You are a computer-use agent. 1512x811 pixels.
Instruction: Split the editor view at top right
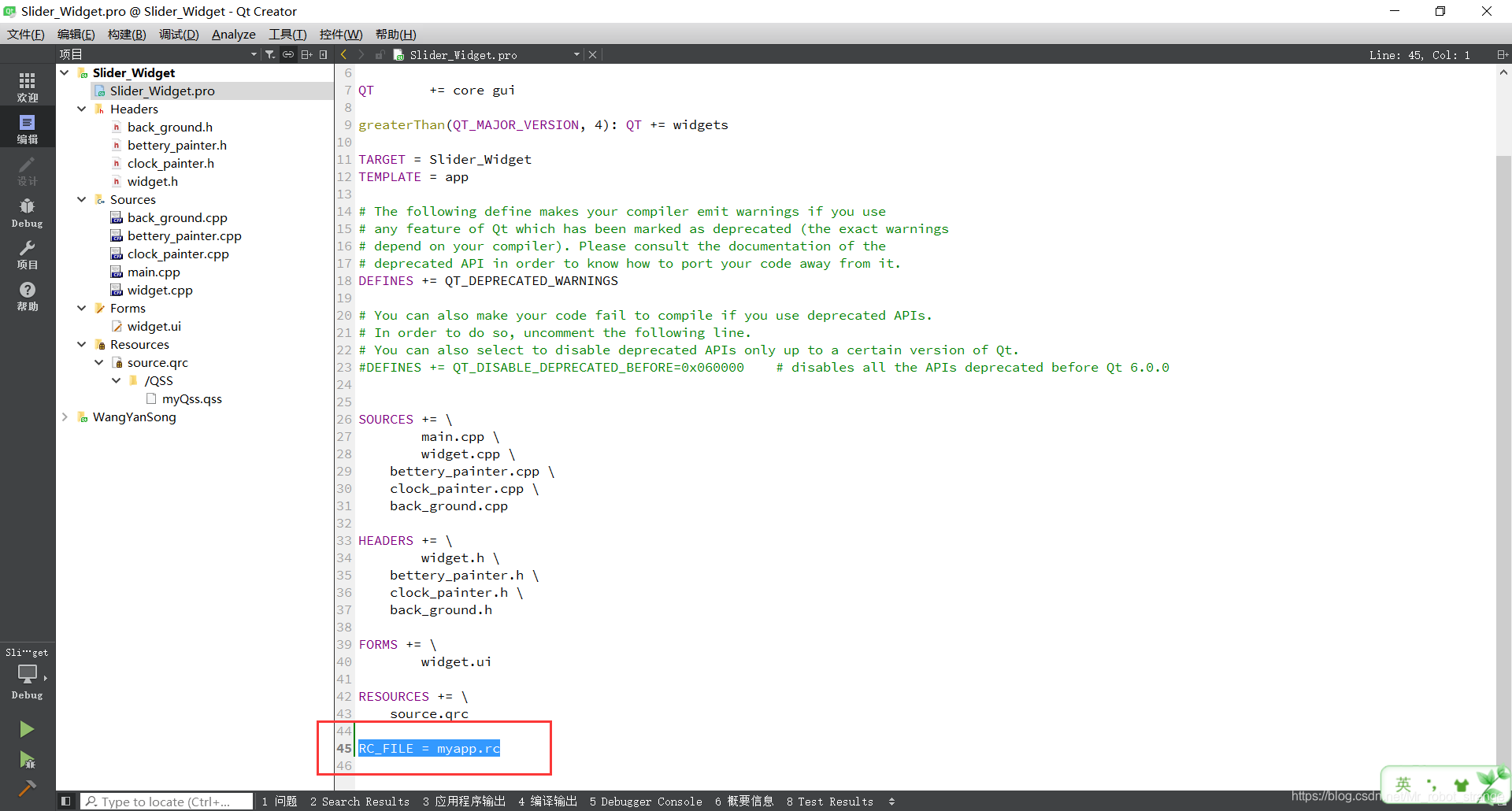point(1502,54)
